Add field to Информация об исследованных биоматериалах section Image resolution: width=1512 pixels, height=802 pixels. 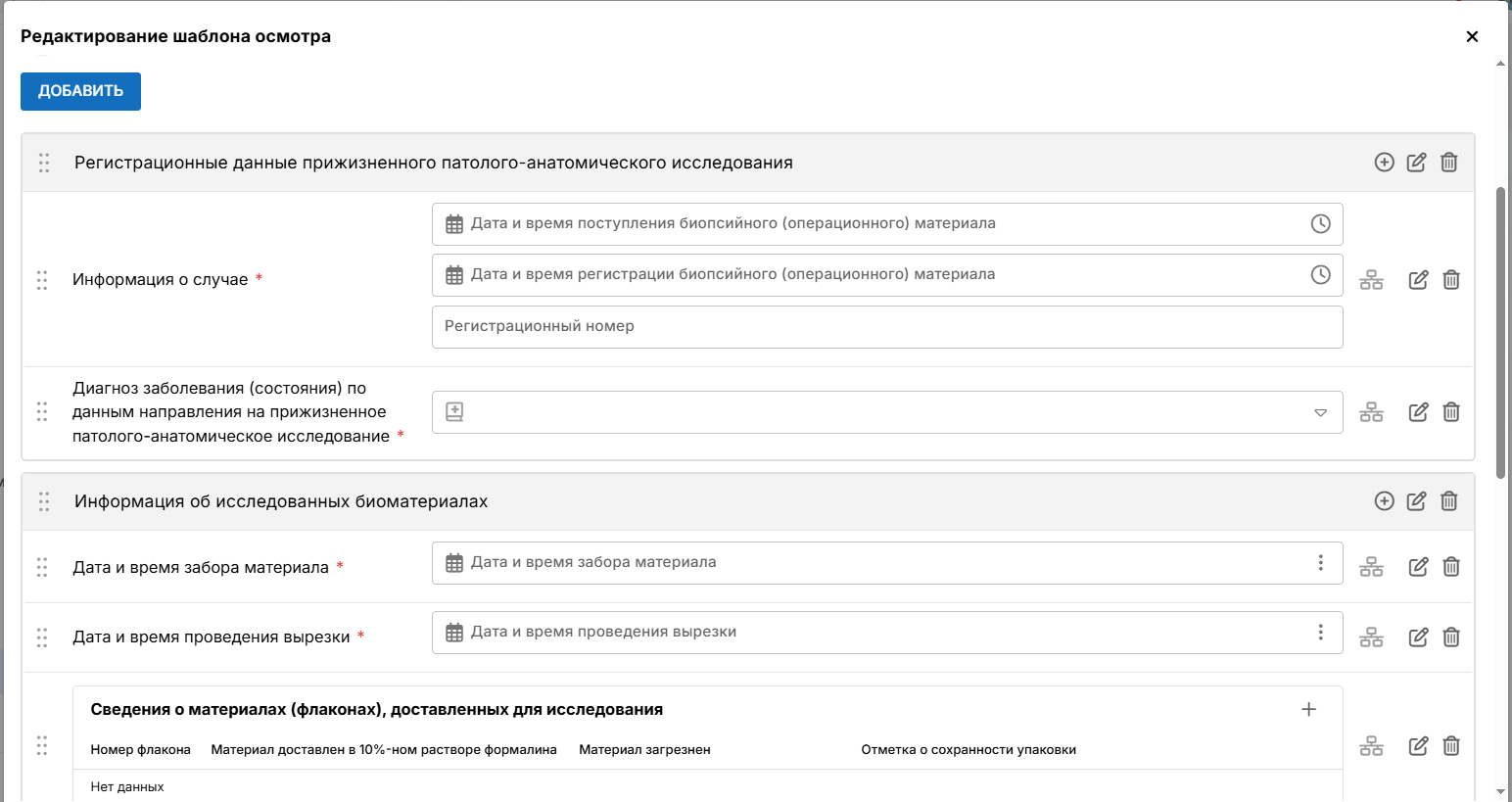coord(1384,501)
